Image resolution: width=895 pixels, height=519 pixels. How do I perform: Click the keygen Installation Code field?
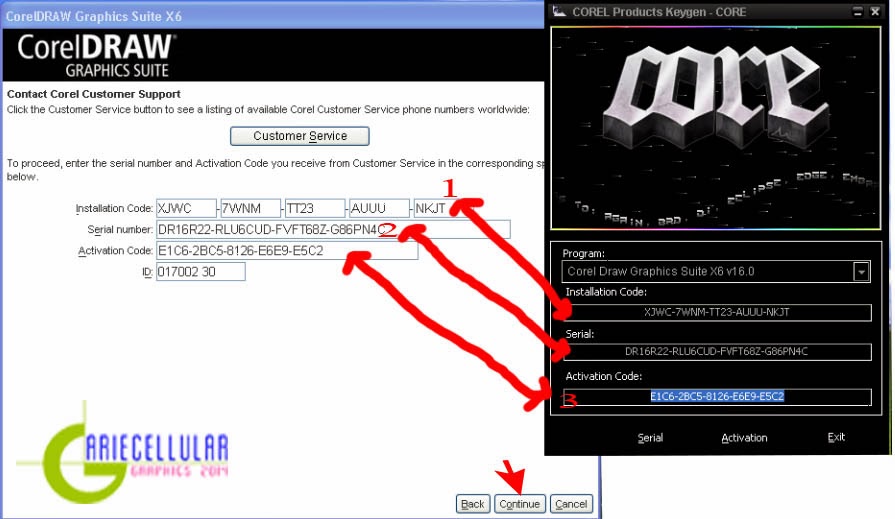717,312
